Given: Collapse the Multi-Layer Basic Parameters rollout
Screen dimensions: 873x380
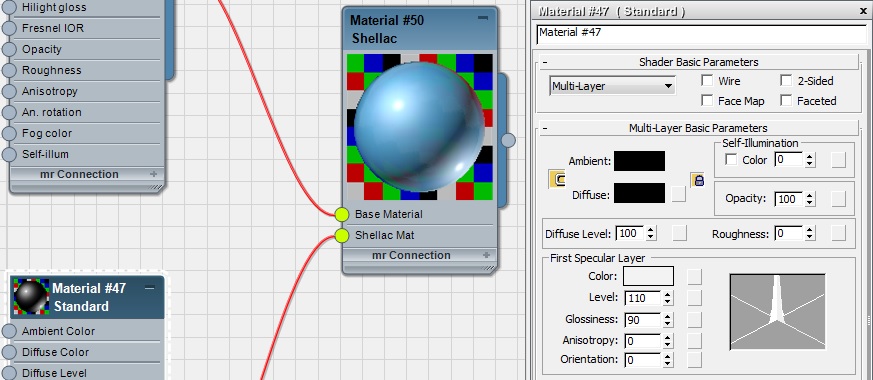Looking at the screenshot, I should tap(698, 128).
